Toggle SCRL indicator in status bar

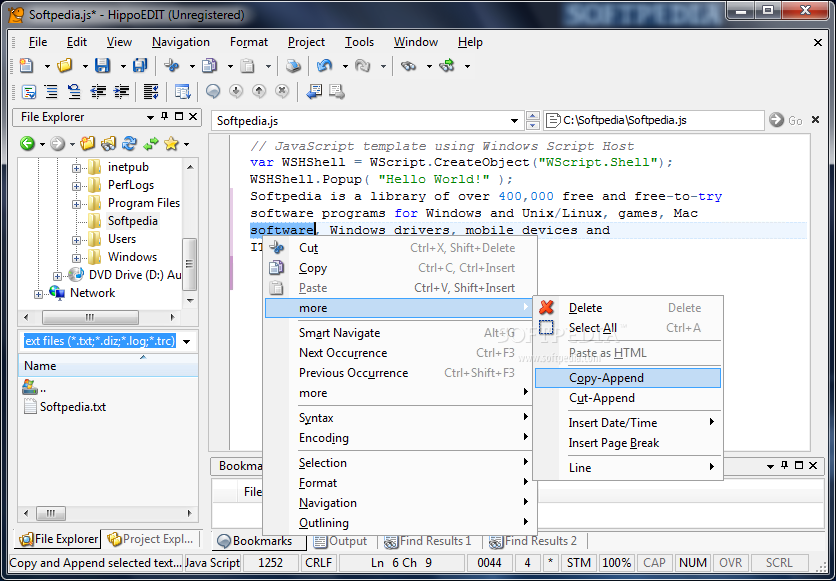[779, 563]
